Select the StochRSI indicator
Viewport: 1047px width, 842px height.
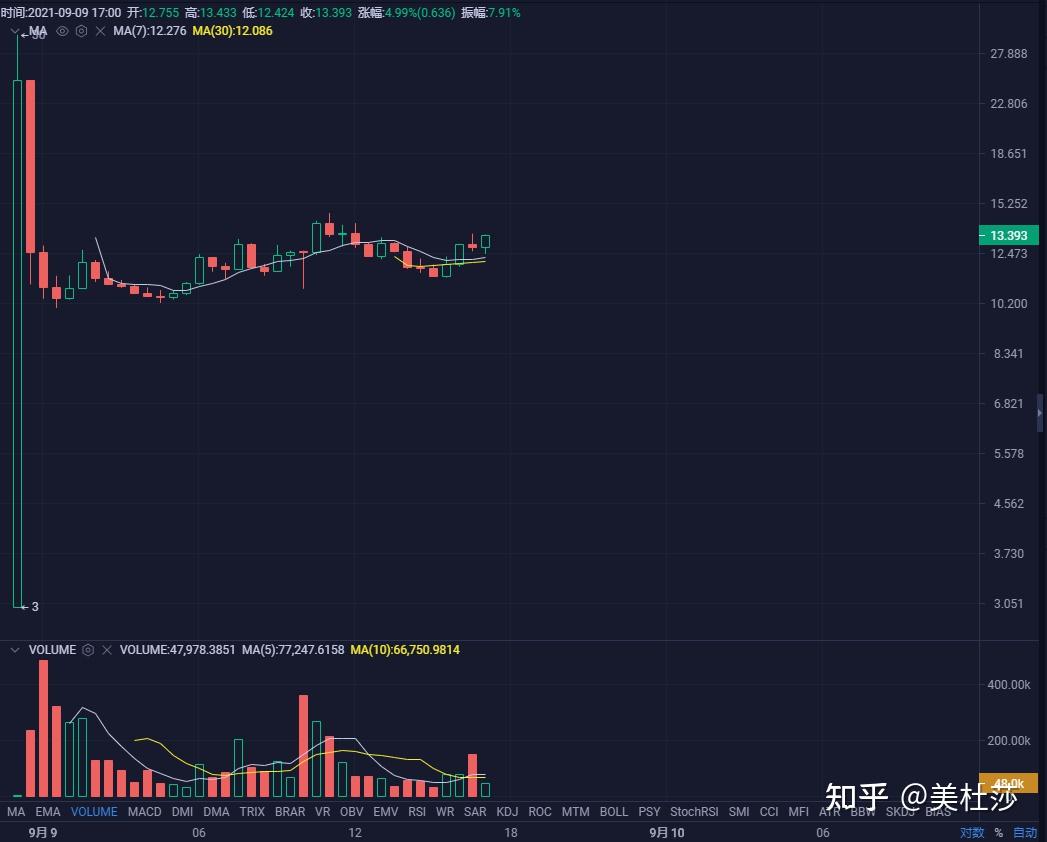pyautogui.click(x=694, y=812)
